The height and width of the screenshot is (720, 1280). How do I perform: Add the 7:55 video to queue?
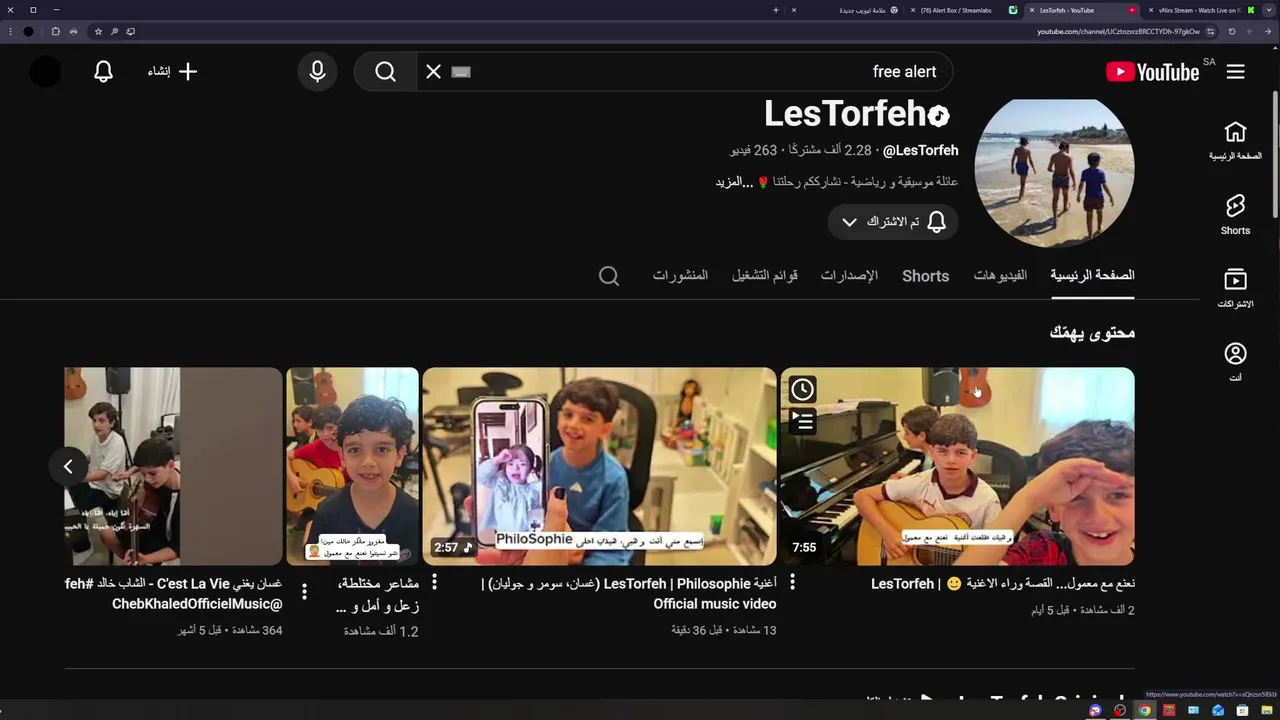[x=802, y=421]
